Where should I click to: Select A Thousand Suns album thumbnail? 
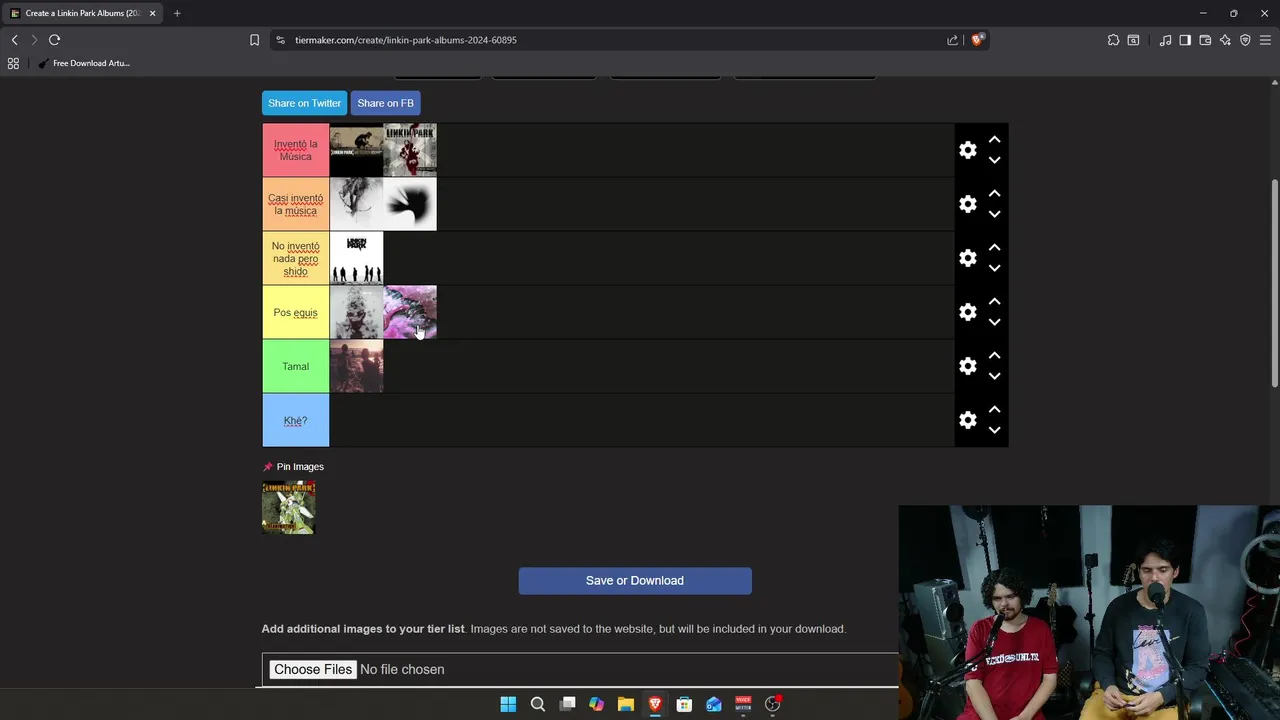point(410,204)
